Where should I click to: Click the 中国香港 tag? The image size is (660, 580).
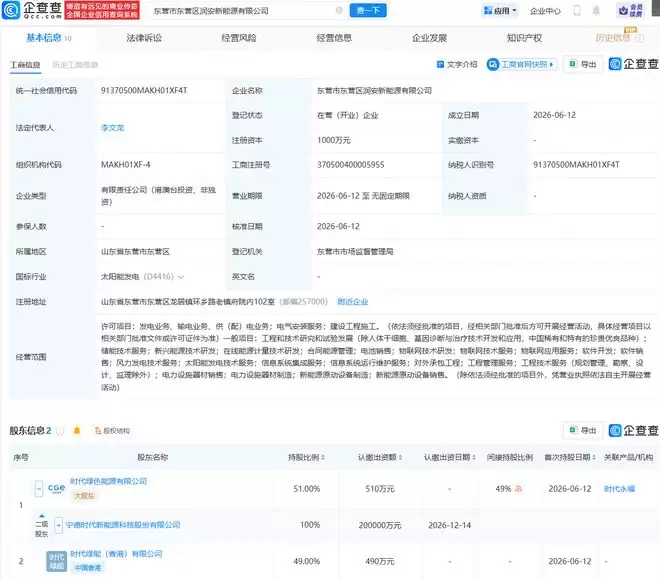tap(88, 568)
